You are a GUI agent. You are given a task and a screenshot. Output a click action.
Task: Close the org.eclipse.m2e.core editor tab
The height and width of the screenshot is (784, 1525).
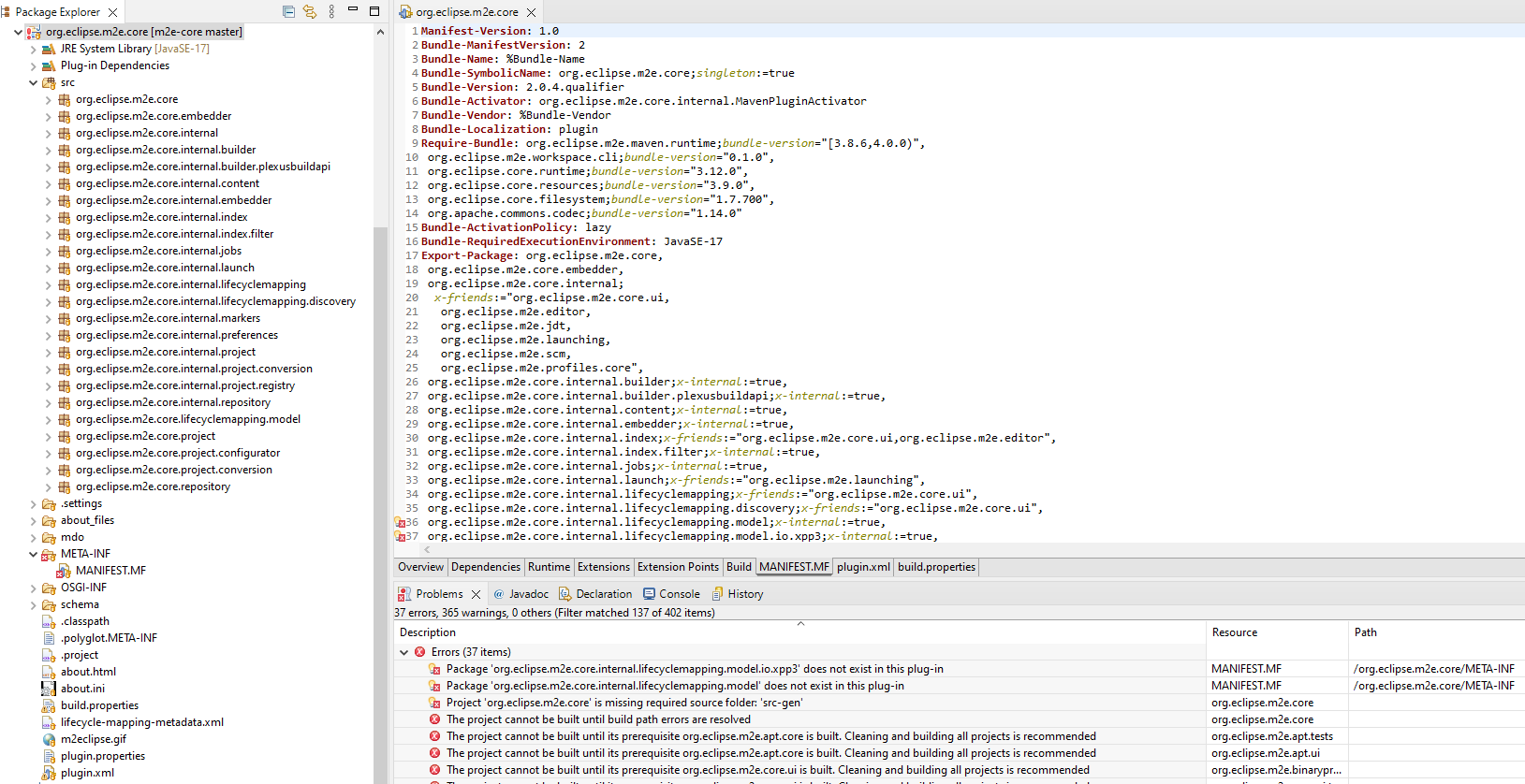click(x=532, y=12)
